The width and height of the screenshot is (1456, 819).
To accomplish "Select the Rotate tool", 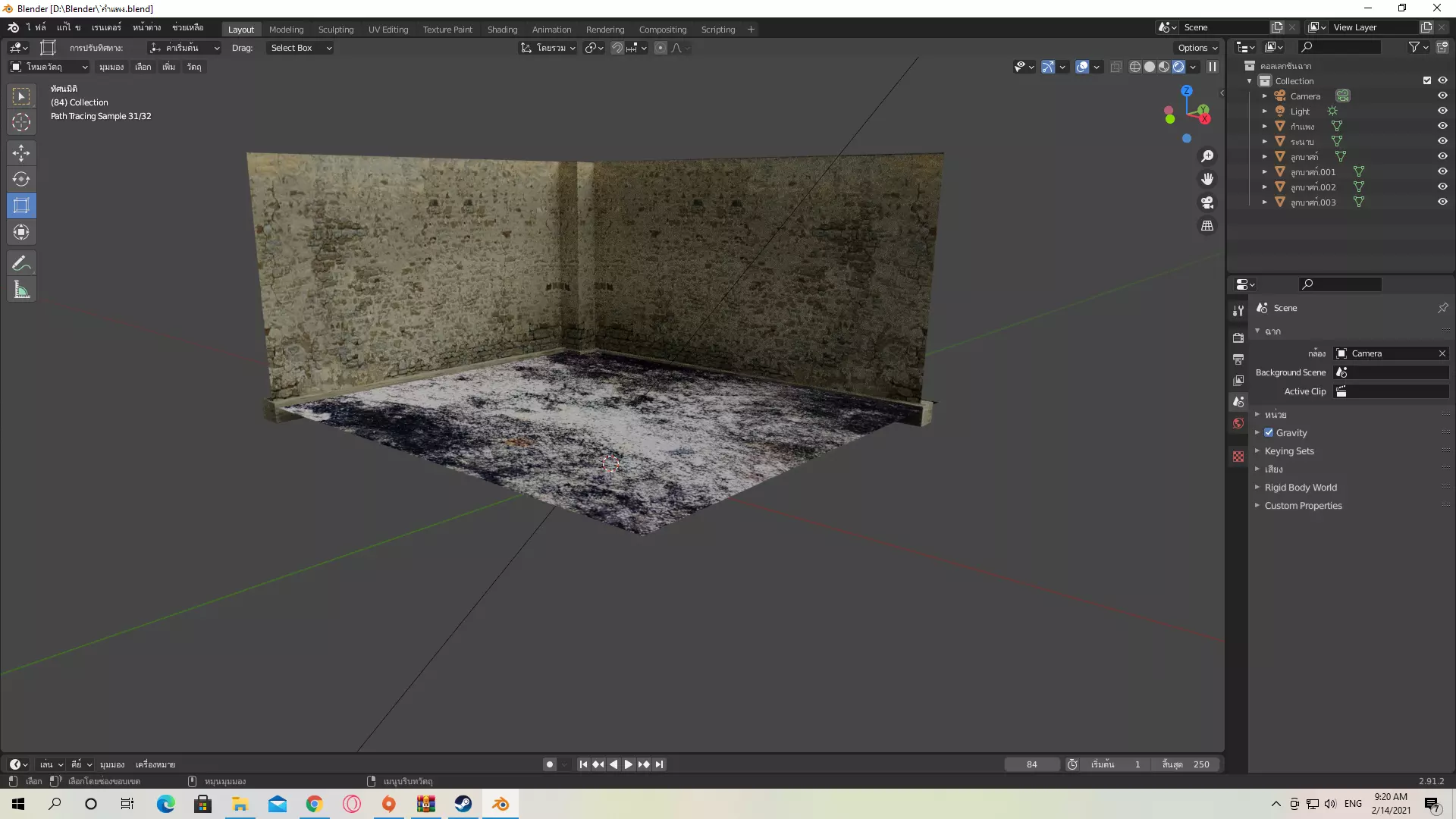I will 21,180.
